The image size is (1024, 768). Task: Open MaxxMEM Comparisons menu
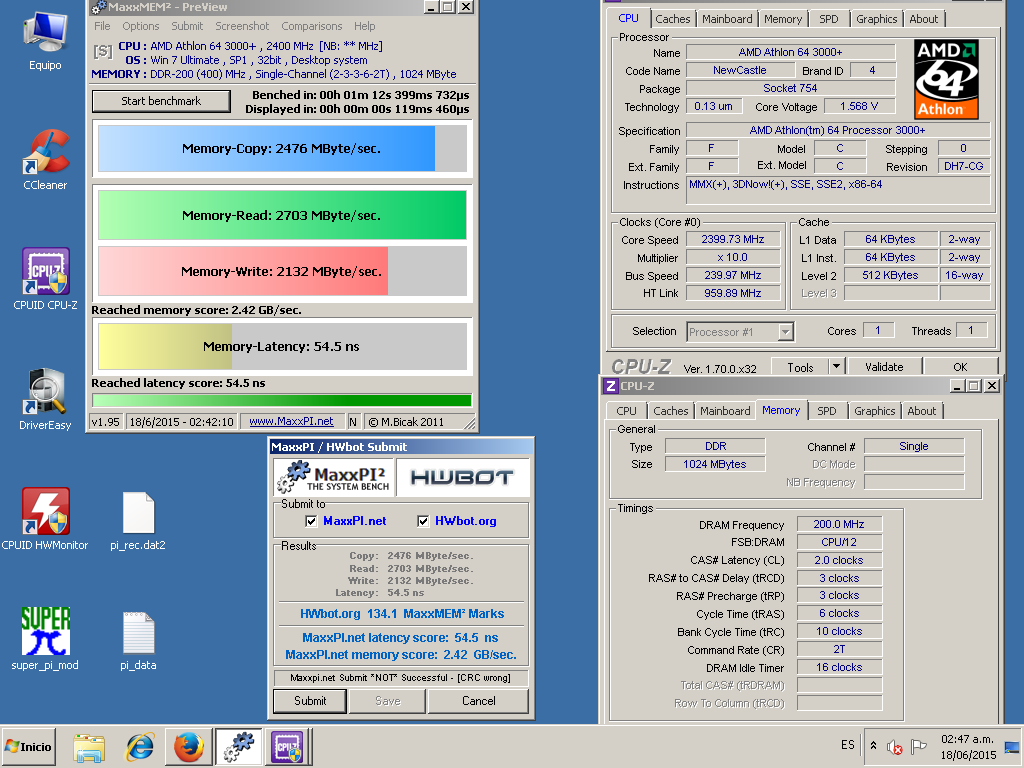(312, 26)
